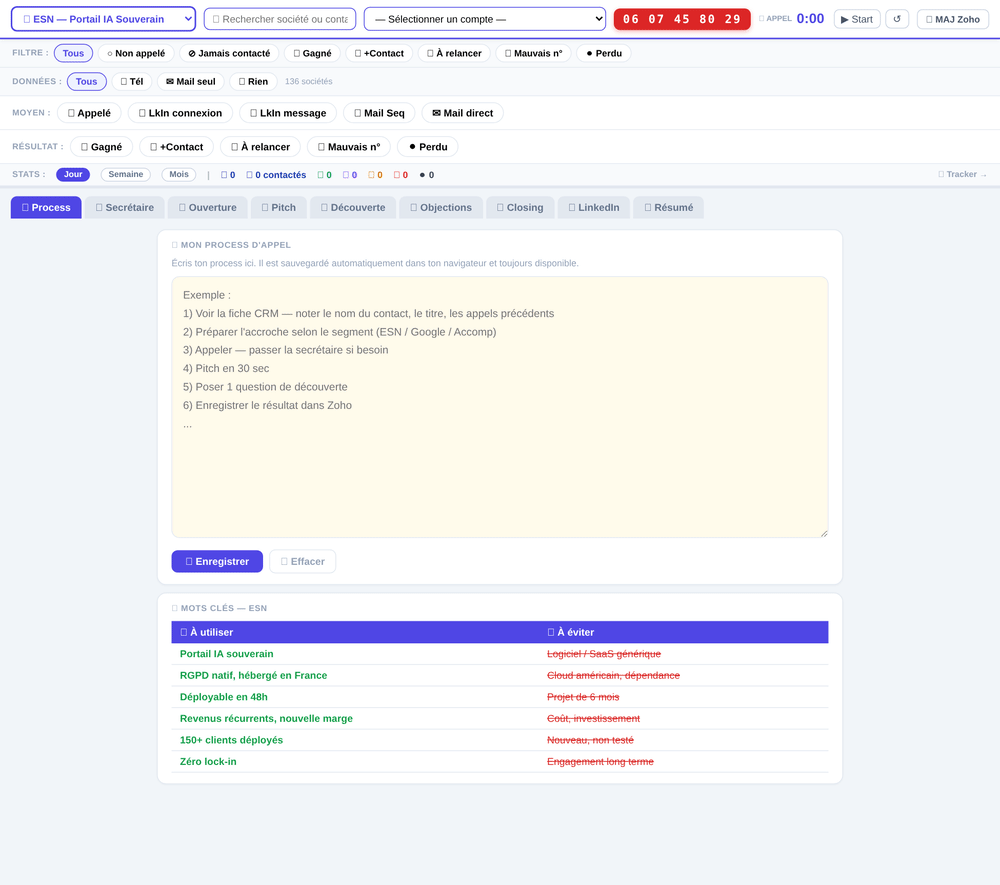Click the À utiliser column header
The width and height of the screenshot is (1000, 885).
pos(355,632)
